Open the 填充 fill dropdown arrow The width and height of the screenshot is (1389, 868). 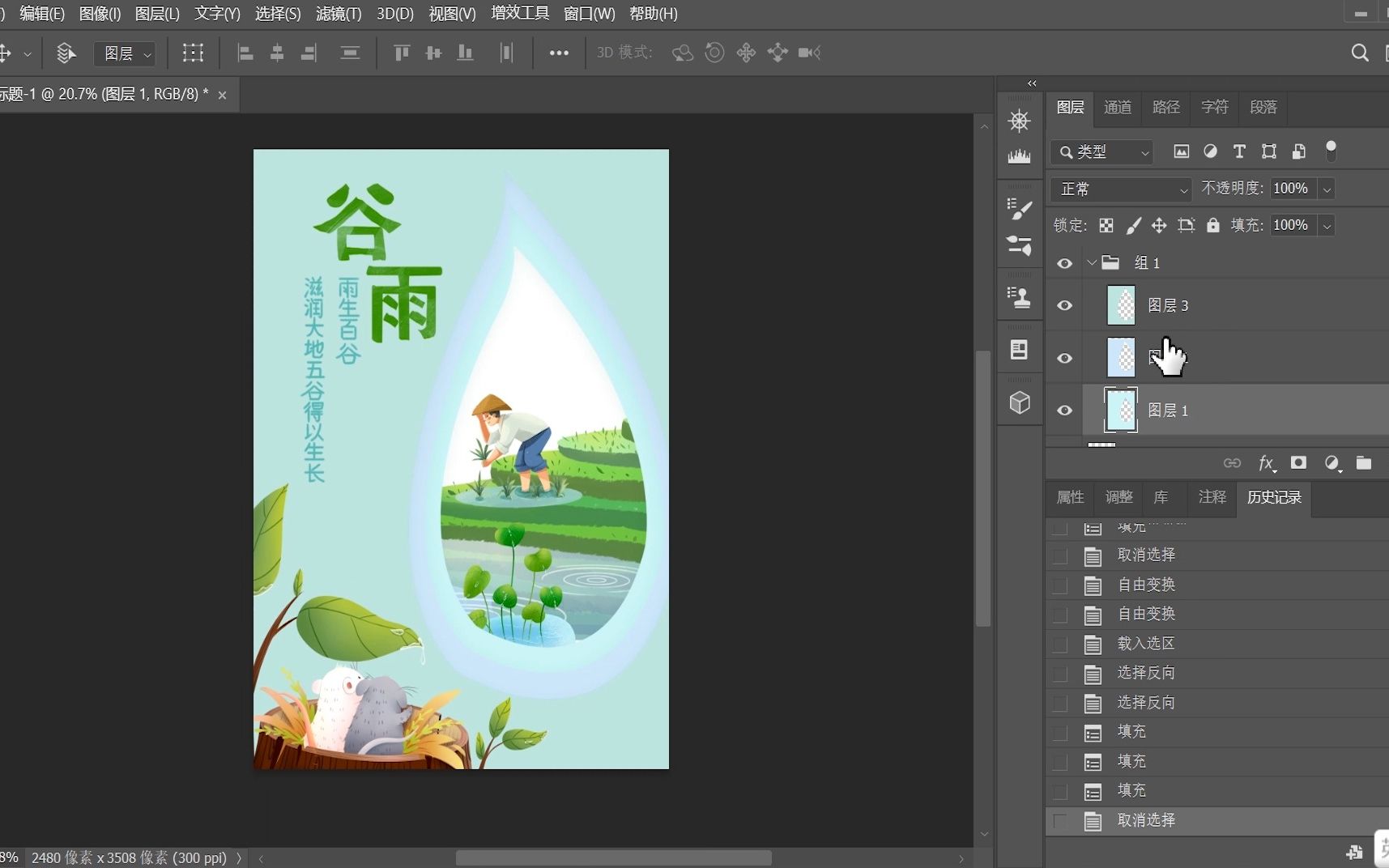click(1327, 225)
